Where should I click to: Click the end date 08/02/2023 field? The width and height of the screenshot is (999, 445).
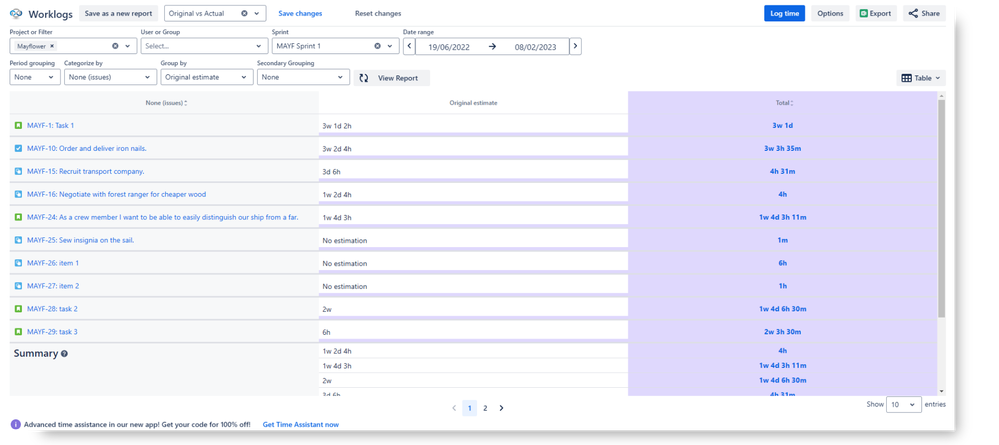(535, 47)
